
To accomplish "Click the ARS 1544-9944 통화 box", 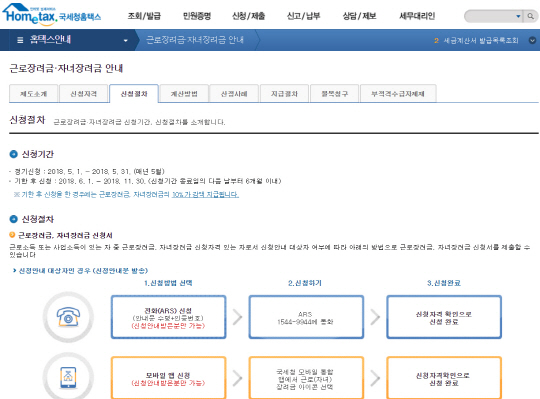I will pos(306,317).
